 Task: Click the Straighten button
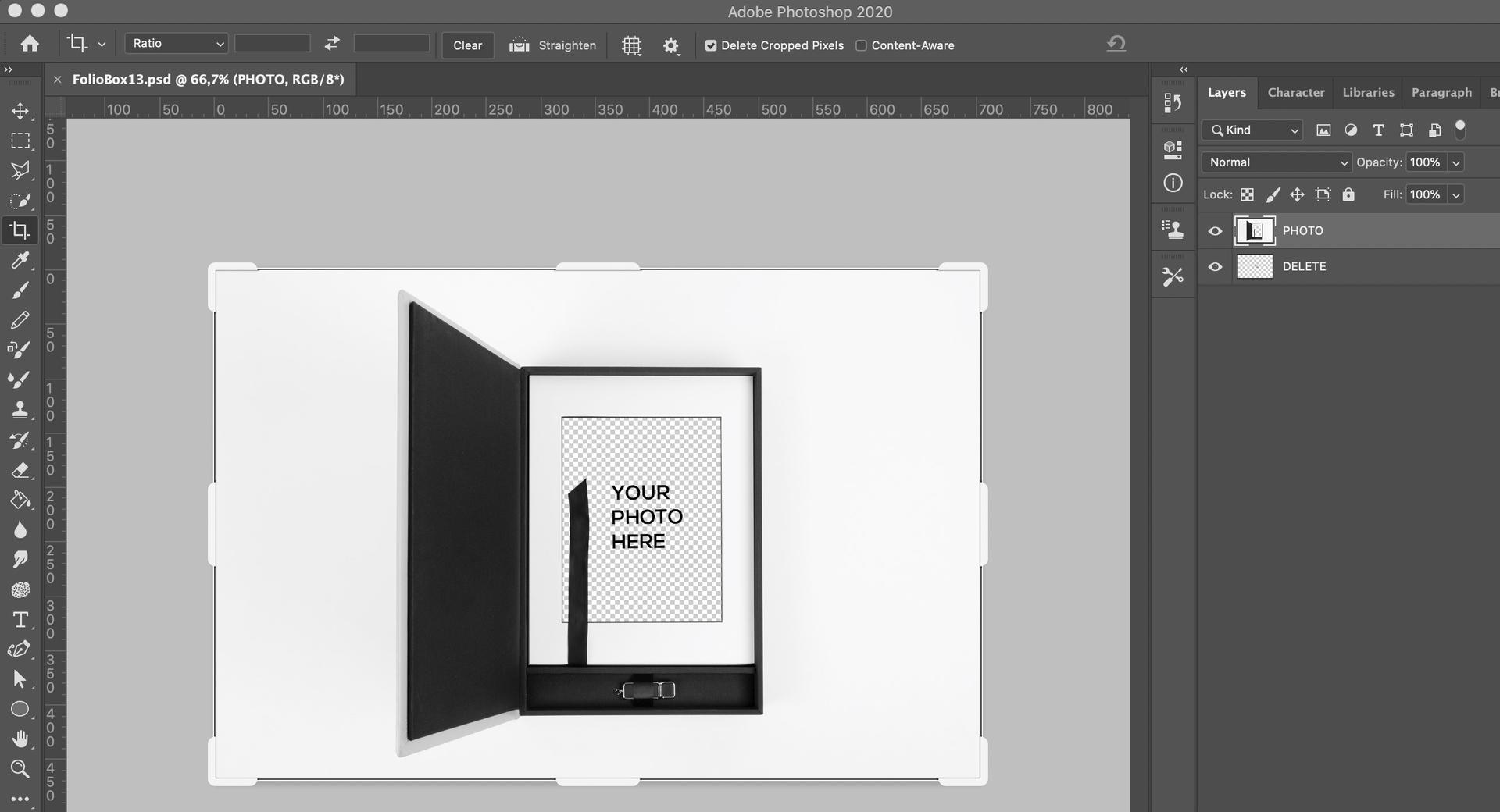(x=552, y=45)
